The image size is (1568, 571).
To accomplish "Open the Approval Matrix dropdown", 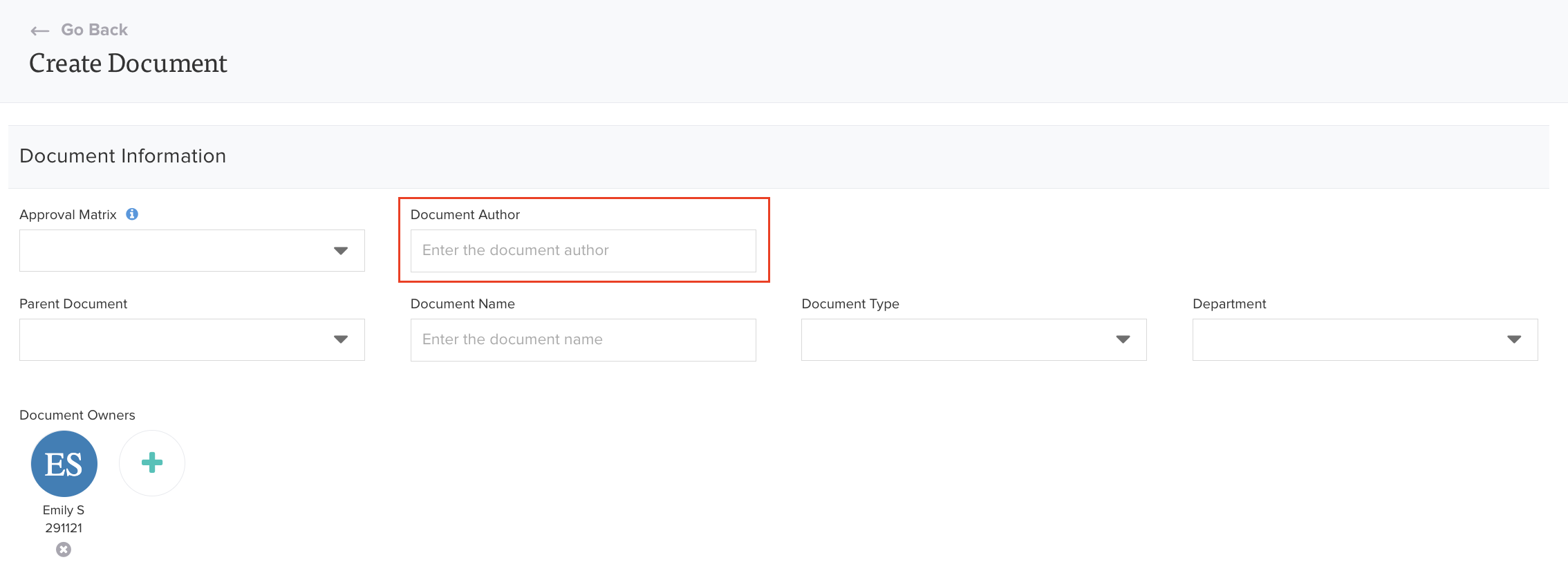I will (192, 250).
